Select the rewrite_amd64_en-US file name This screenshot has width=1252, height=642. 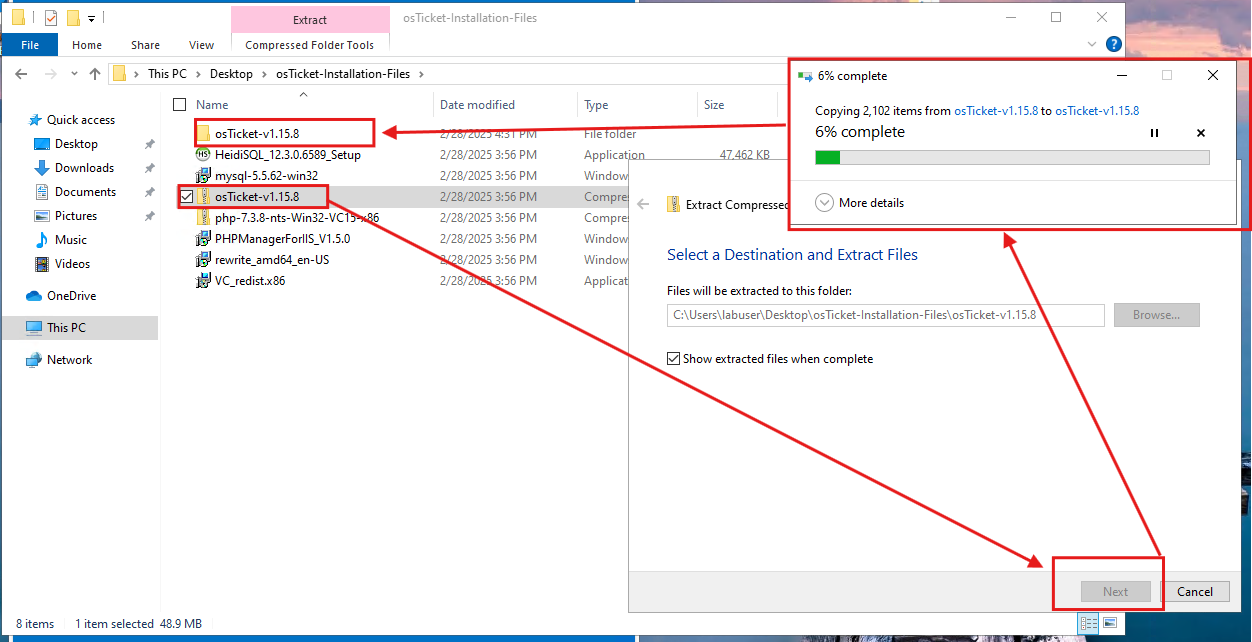point(272,260)
